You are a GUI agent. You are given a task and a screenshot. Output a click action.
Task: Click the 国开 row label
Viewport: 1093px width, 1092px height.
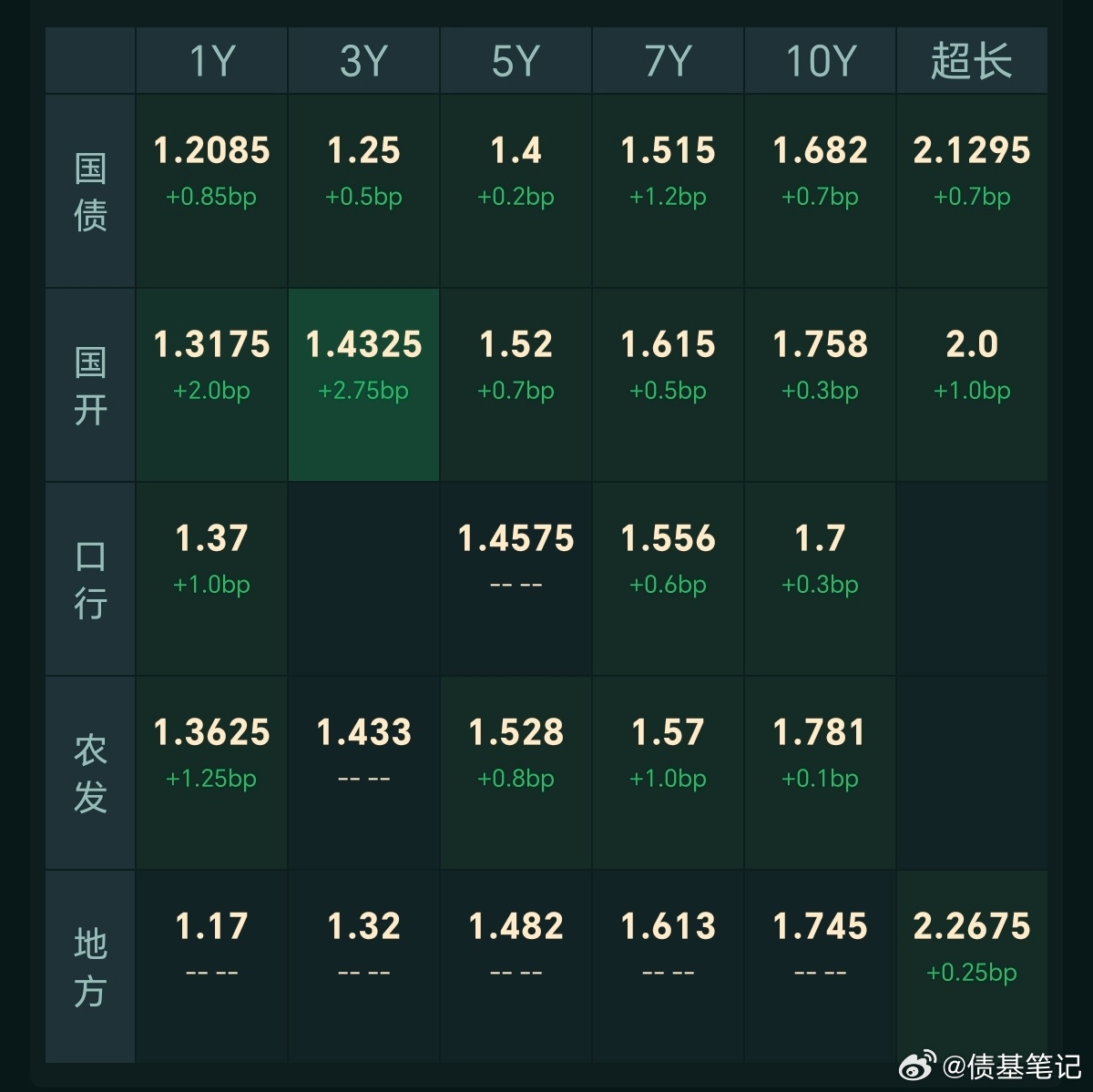[x=90, y=385]
